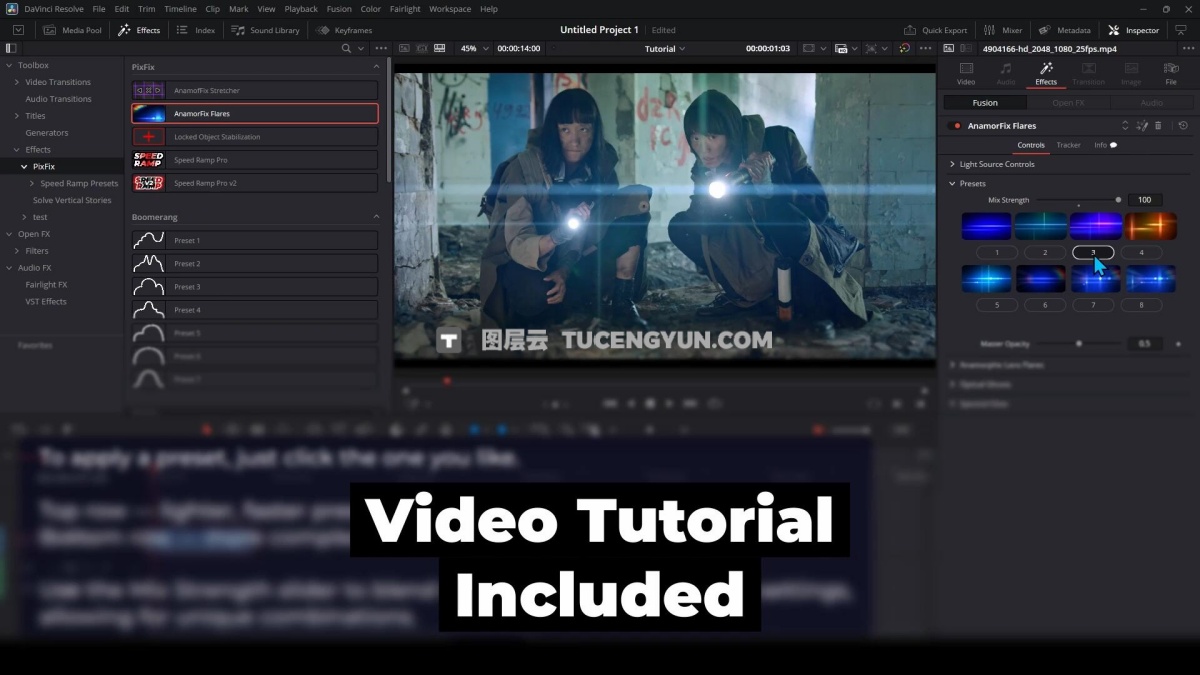Select the Speed Ramp Pro v2 effect
Image resolution: width=1200 pixels, height=675 pixels.
[255, 183]
